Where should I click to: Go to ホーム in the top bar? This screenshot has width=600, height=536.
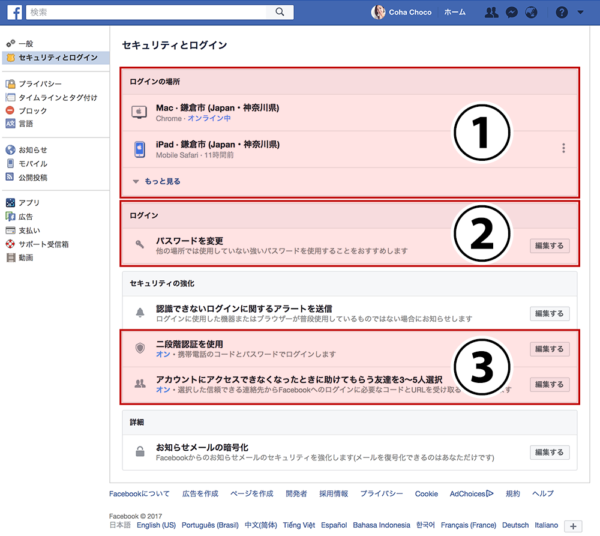tap(455, 12)
